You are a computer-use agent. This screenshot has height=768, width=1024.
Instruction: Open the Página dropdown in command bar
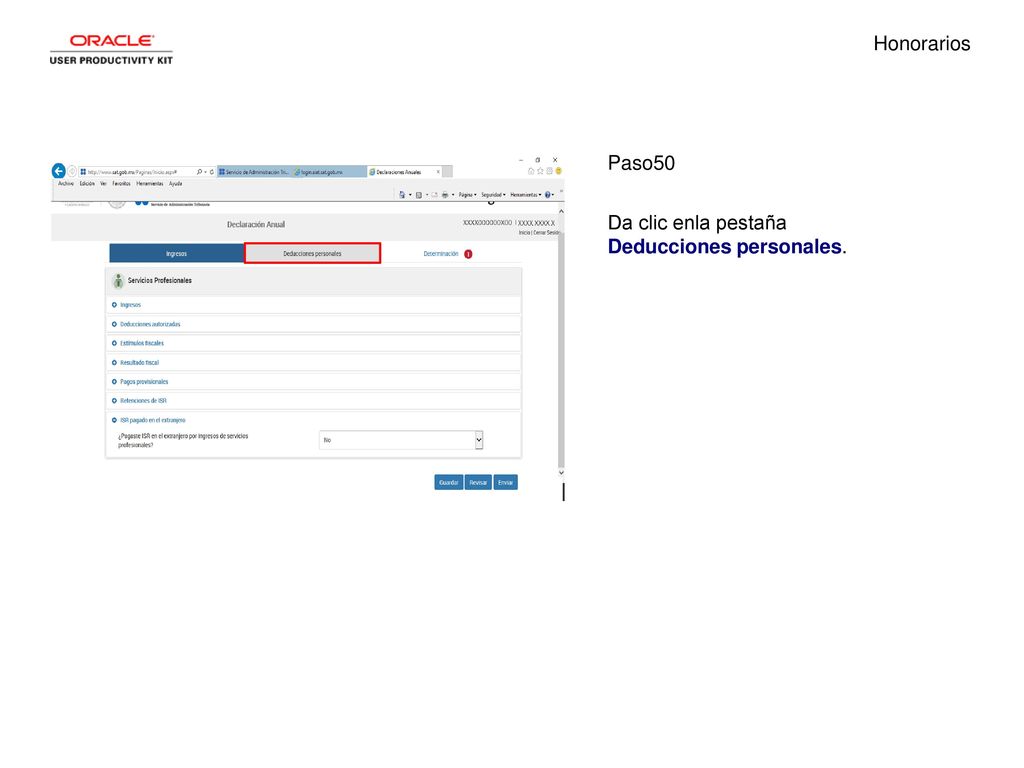(468, 195)
